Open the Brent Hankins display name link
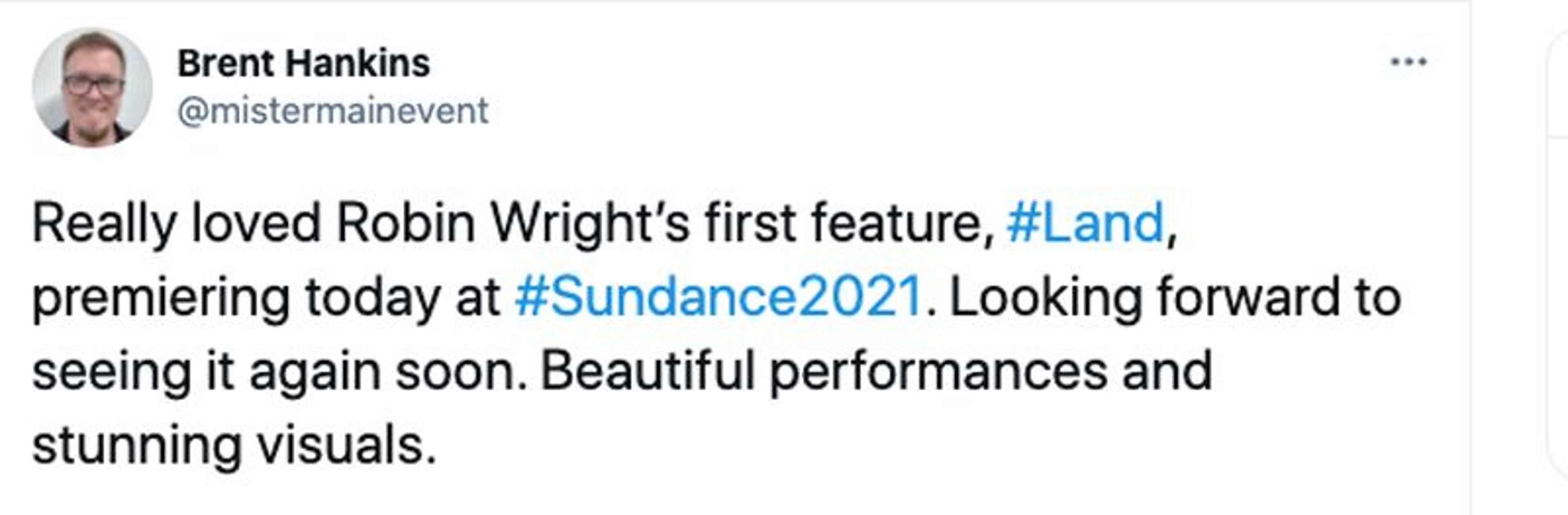This screenshot has height=515, width=1568. coord(303,63)
